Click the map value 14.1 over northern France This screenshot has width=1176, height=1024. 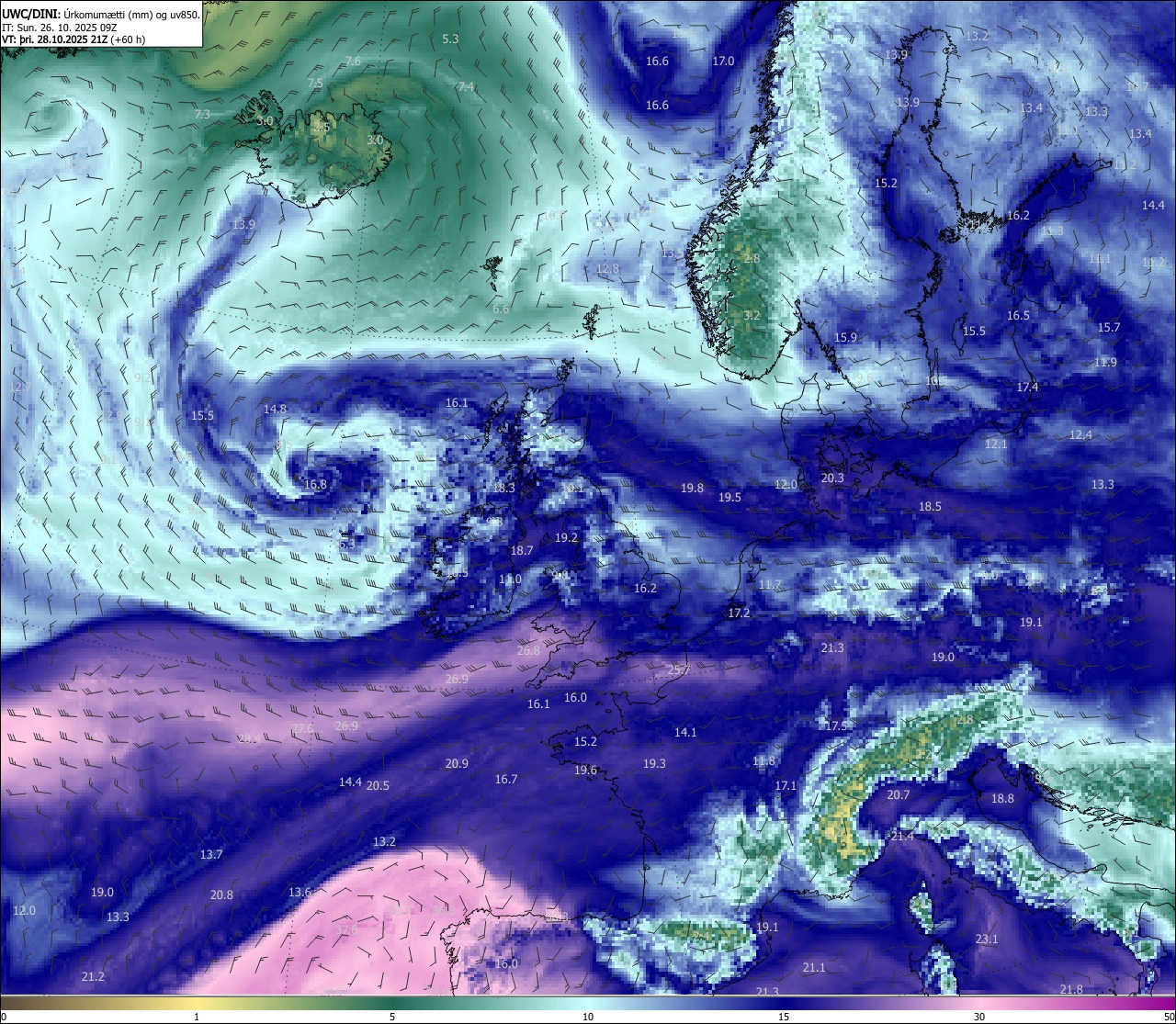coord(685,732)
